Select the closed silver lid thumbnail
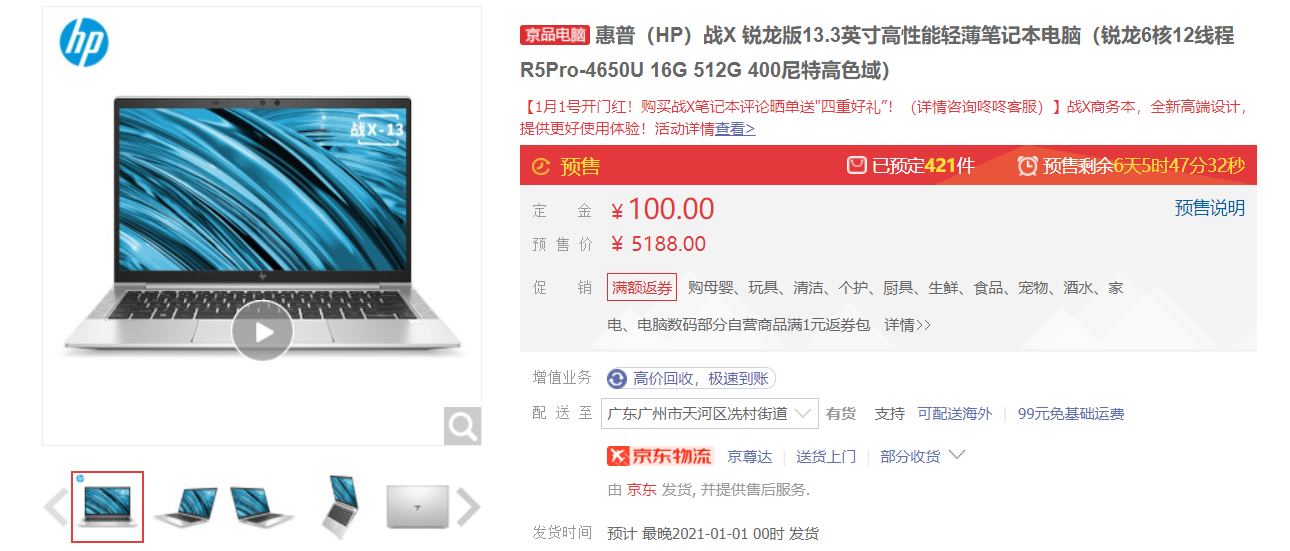 click(417, 507)
